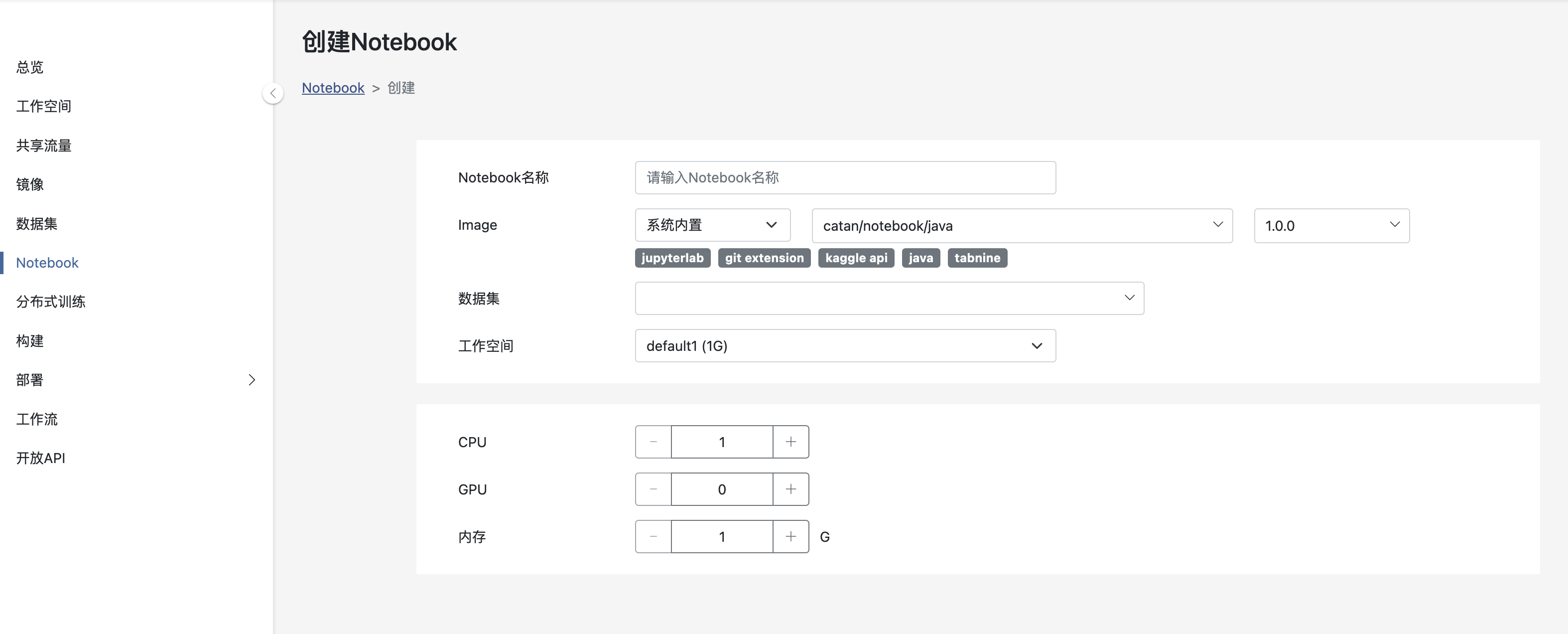Increase the CPU count with the plus button
1568x634 pixels.
pyautogui.click(x=790, y=442)
